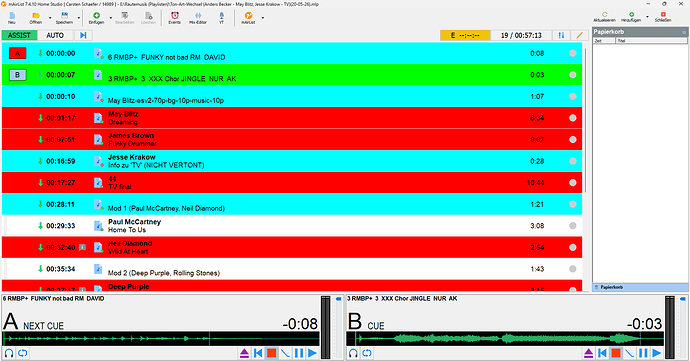Expand the Einfügen dropdown arrow

(110, 18)
